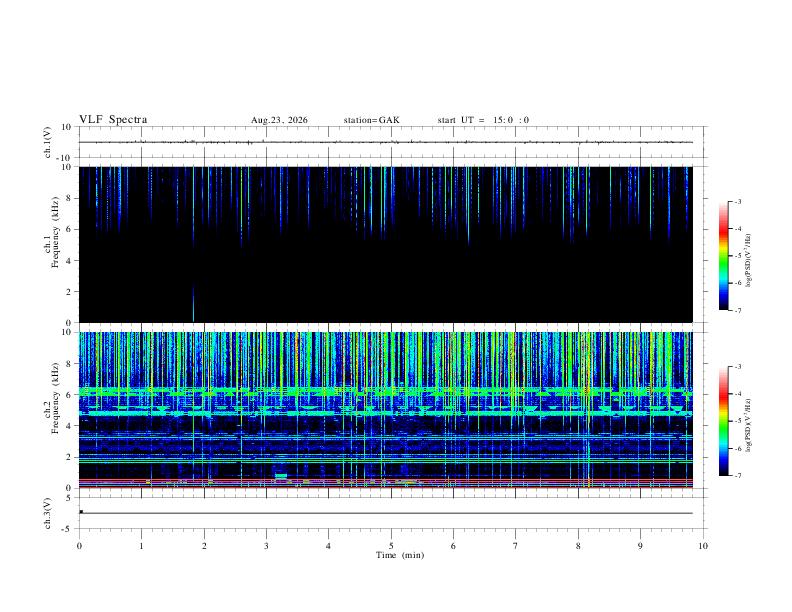Click the ch.1 voltage waveform trace
Image resolution: width=792 pixels, height=612 pixels.
tap(385, 142)
